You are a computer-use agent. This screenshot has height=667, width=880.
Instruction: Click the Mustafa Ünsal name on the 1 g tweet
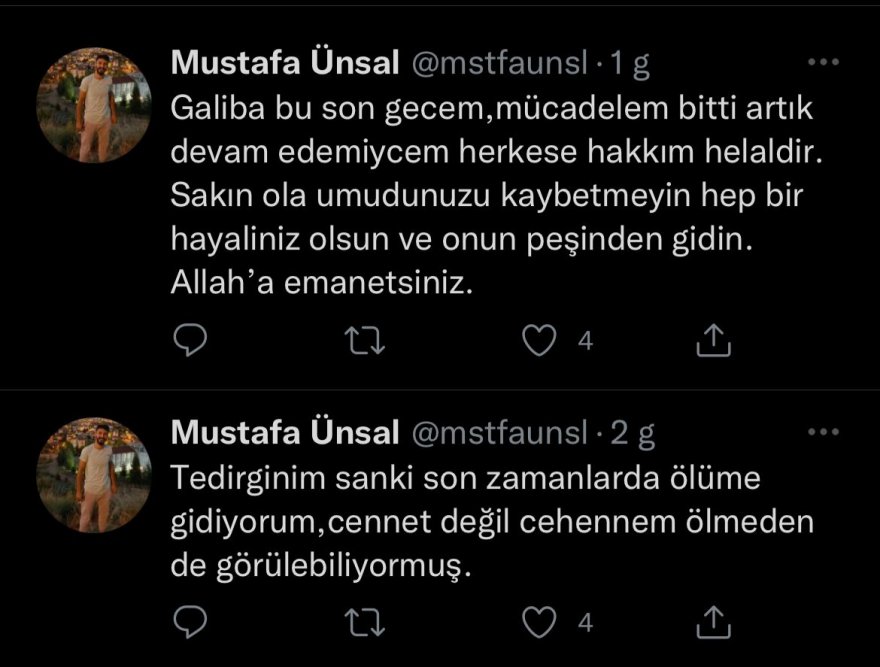(x=285, y=63)
